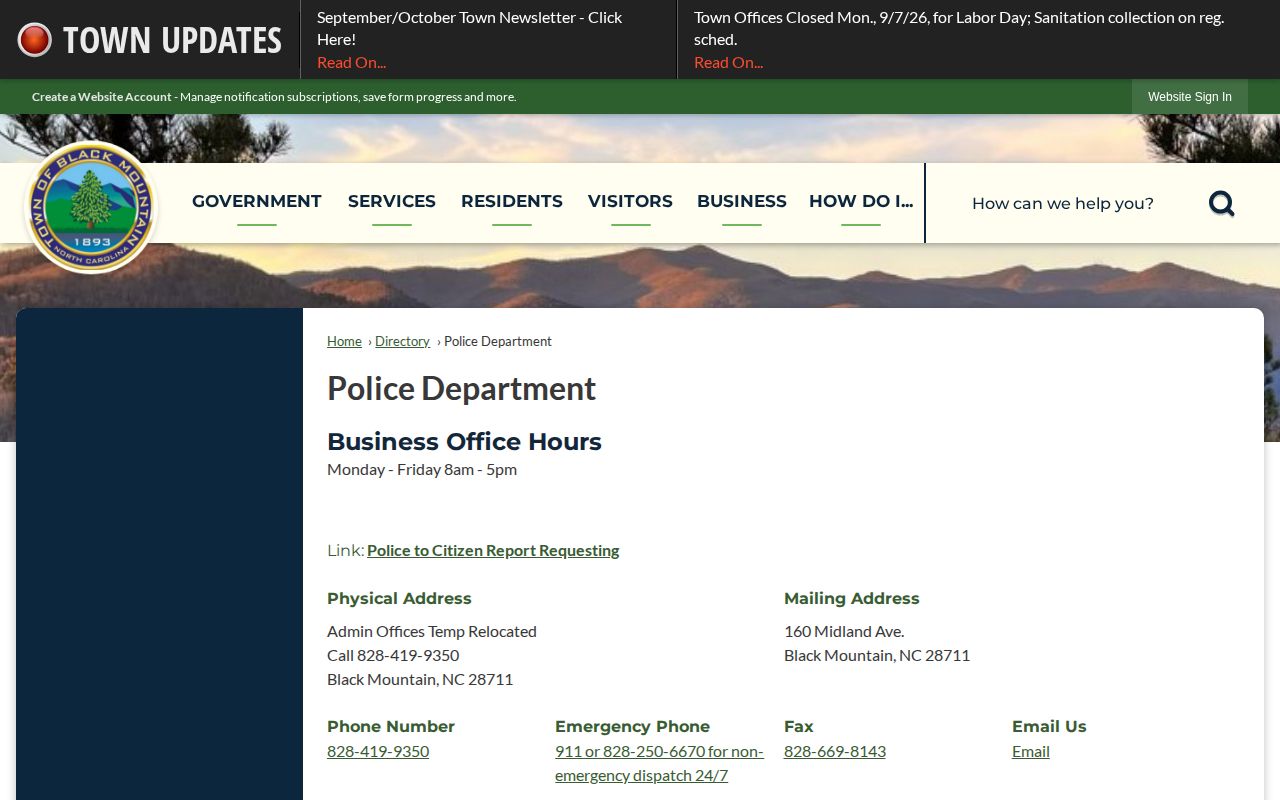Image resolution: width=1280 pixels, height=800 pixels.
Task: Open the September/October Town Newsletter headline
Action: (470, 28)
